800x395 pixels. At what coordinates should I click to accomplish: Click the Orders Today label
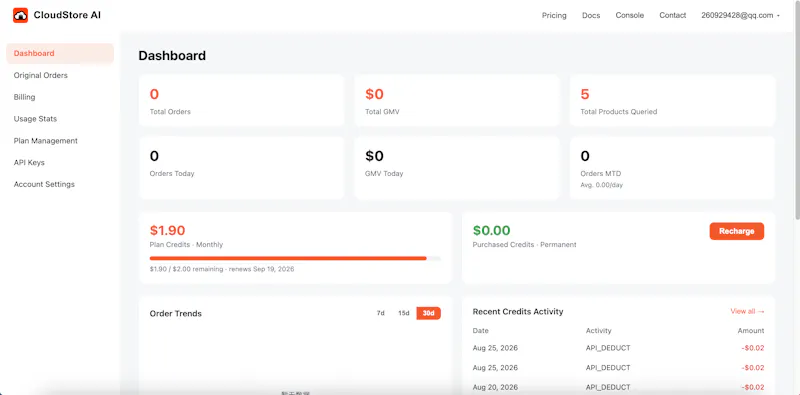click(172, 174)
